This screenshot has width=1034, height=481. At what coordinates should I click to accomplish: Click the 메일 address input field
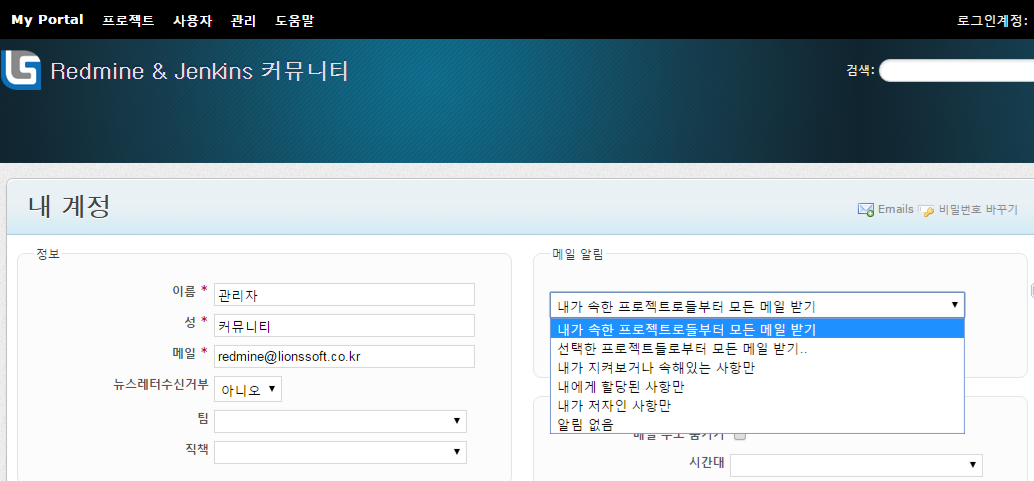(344, 357)
